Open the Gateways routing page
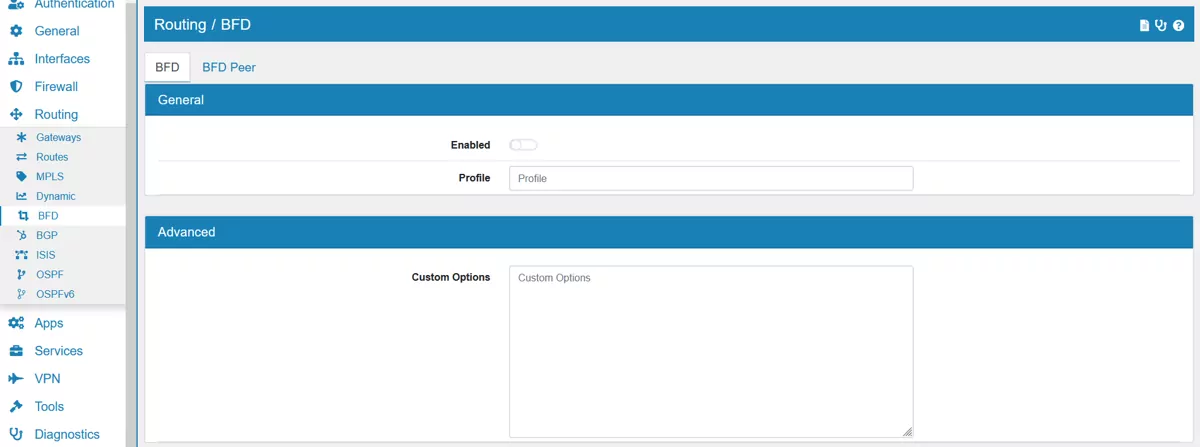1200x447 pixels. coord(58,137)
